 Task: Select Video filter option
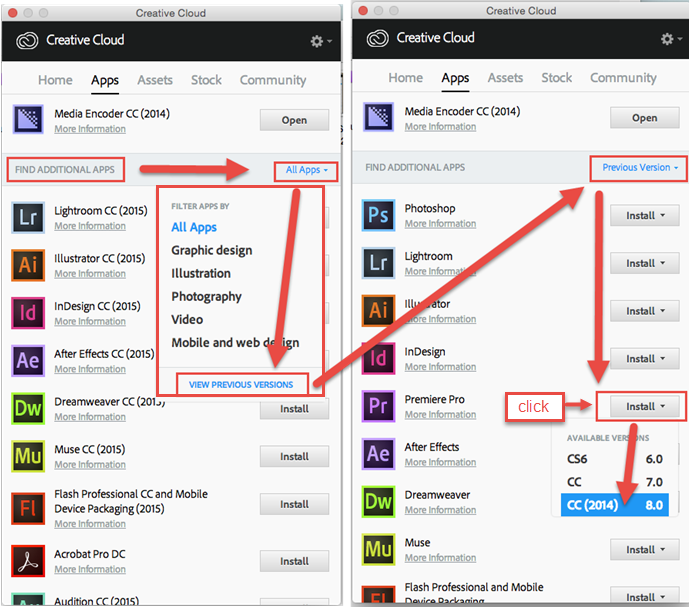187,320
